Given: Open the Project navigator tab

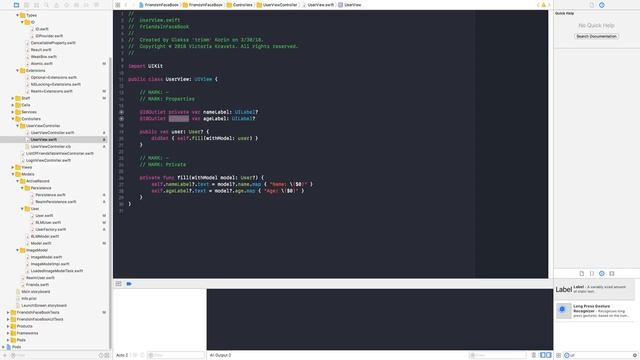Looking at the screenshot, I should [x=16, y=5].
